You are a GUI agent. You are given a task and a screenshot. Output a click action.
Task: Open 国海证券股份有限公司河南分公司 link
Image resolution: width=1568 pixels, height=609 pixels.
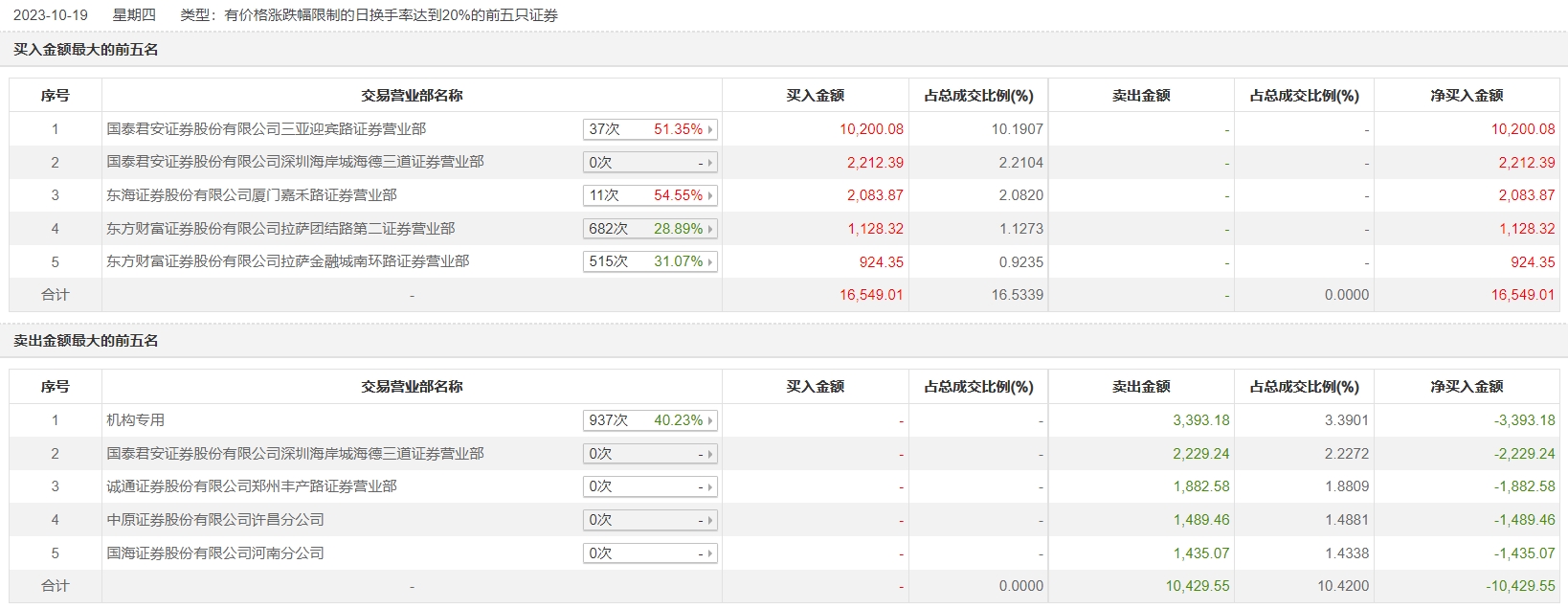[215, 553]
